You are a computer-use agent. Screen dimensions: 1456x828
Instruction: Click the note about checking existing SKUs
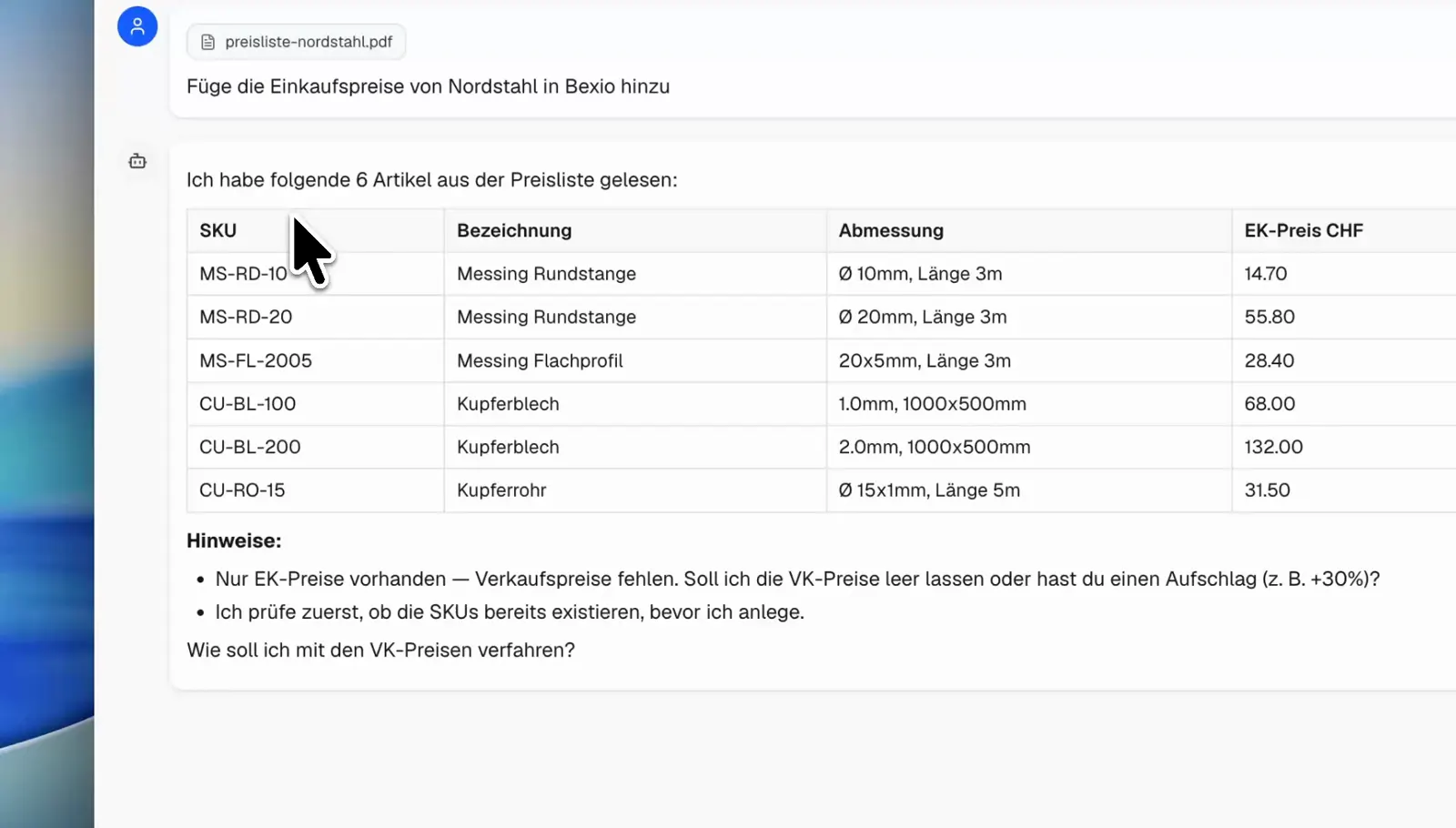(x=510, y=612)
